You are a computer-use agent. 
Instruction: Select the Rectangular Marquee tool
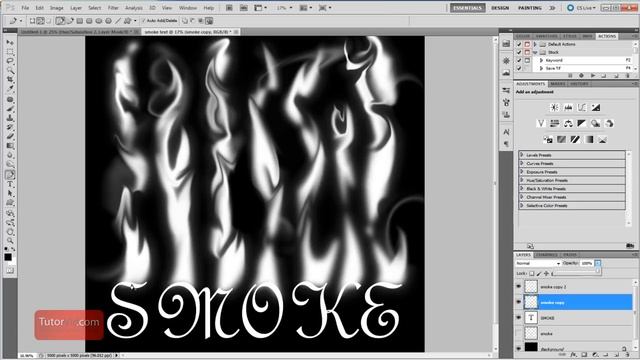(x=10, y=52)
